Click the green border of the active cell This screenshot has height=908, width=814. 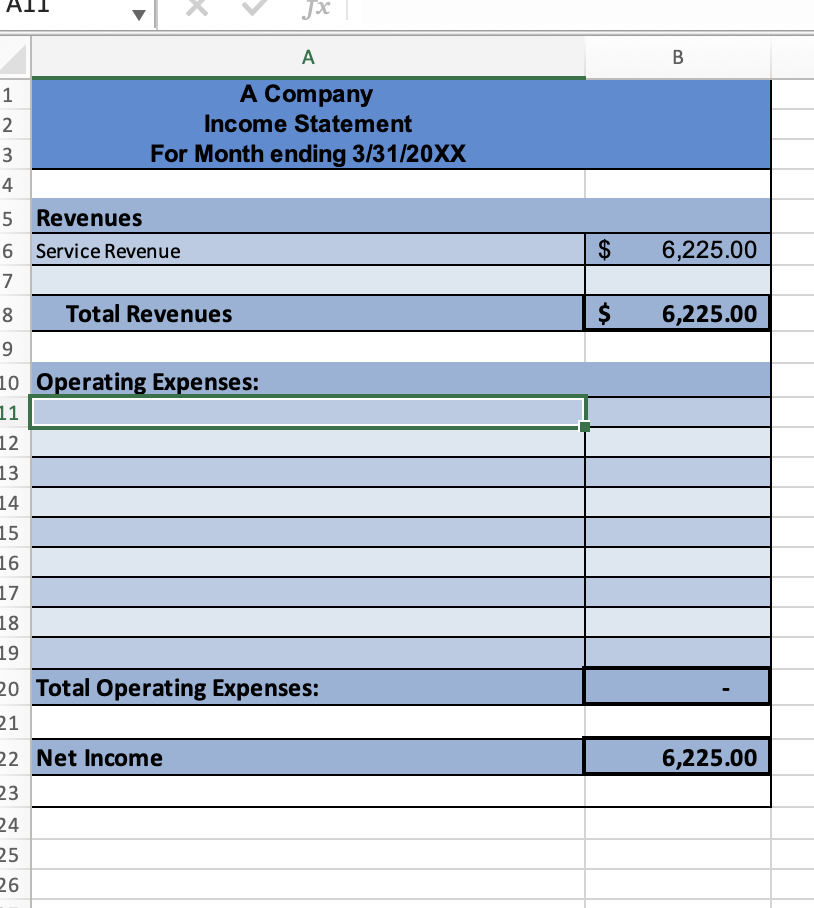pos(300,394)
